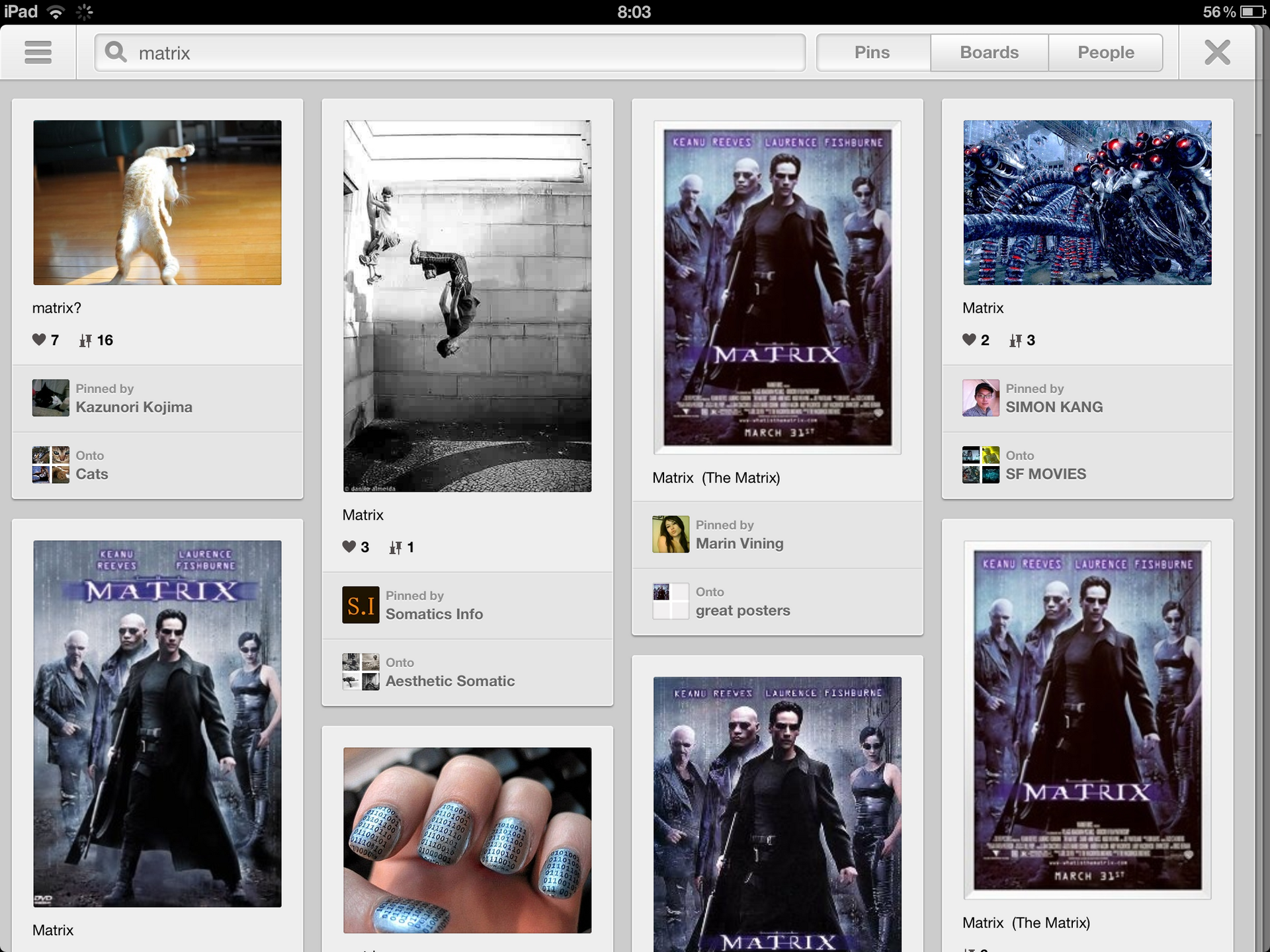Image resolution: width=1270 pixels, height=952 pixels.
Task: Click the heart icon on the cat pin
Action: point(38,340)
